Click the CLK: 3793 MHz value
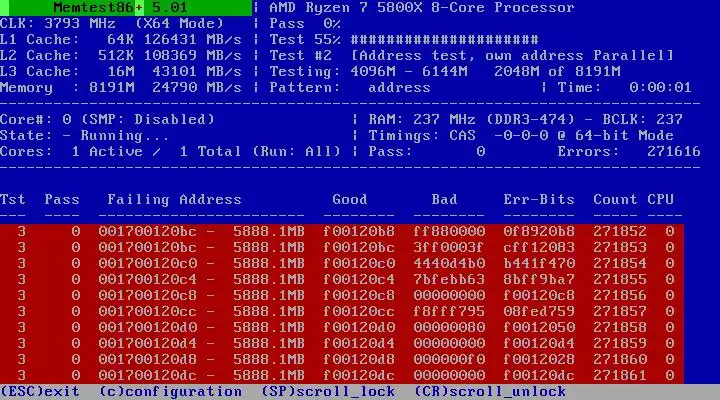The height and width of the screenshot is (400, 720). coord(58,23)
